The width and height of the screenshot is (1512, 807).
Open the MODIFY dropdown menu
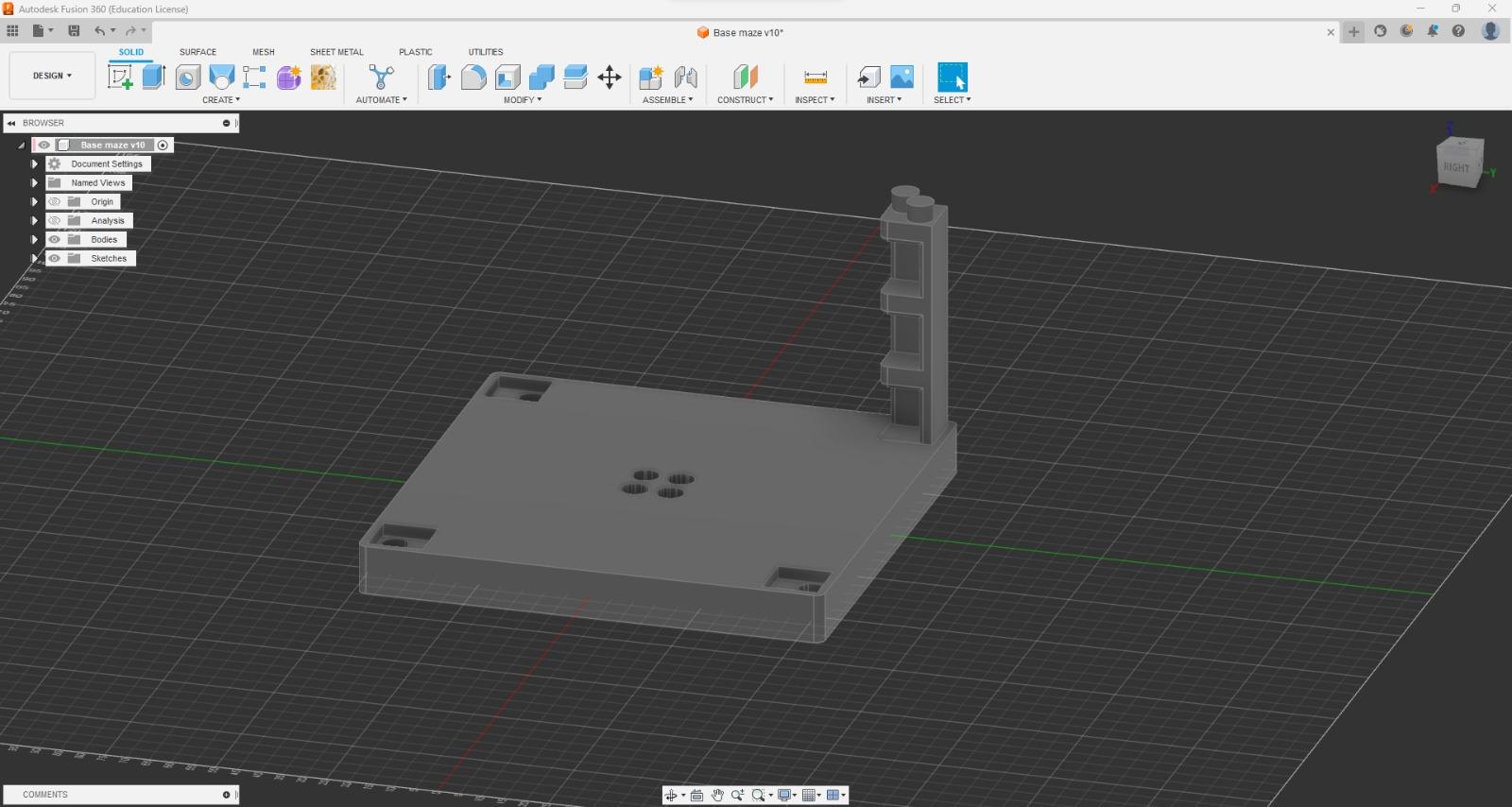523,100
